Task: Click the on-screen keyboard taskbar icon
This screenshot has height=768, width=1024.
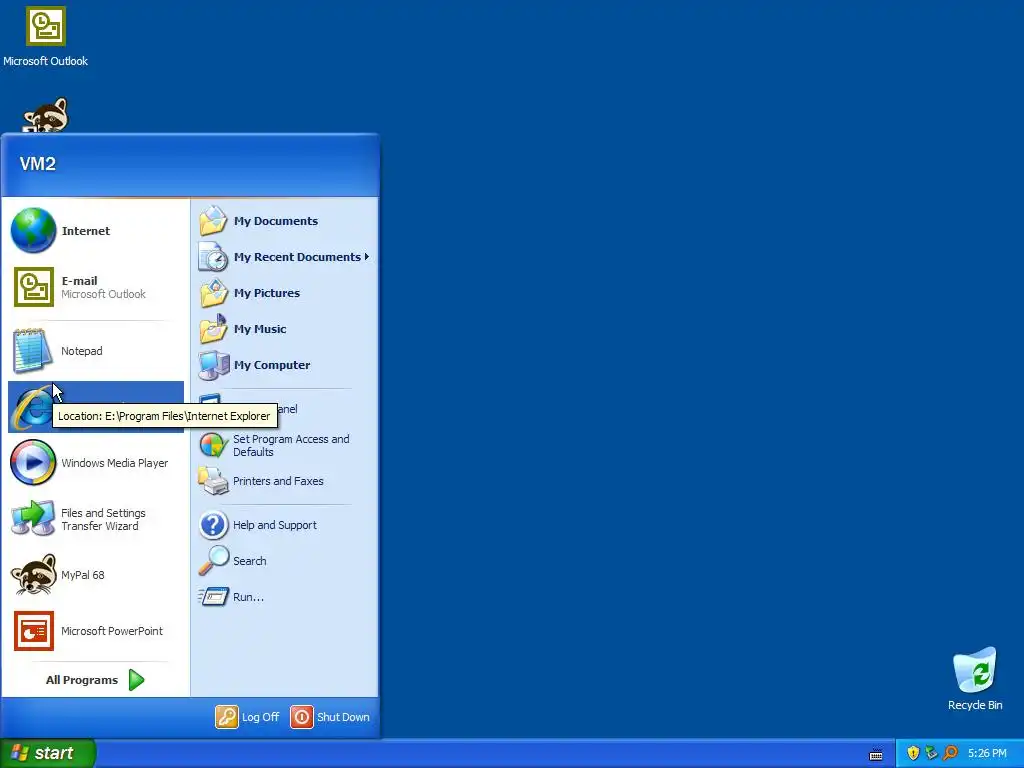Action: pos(876,756)
